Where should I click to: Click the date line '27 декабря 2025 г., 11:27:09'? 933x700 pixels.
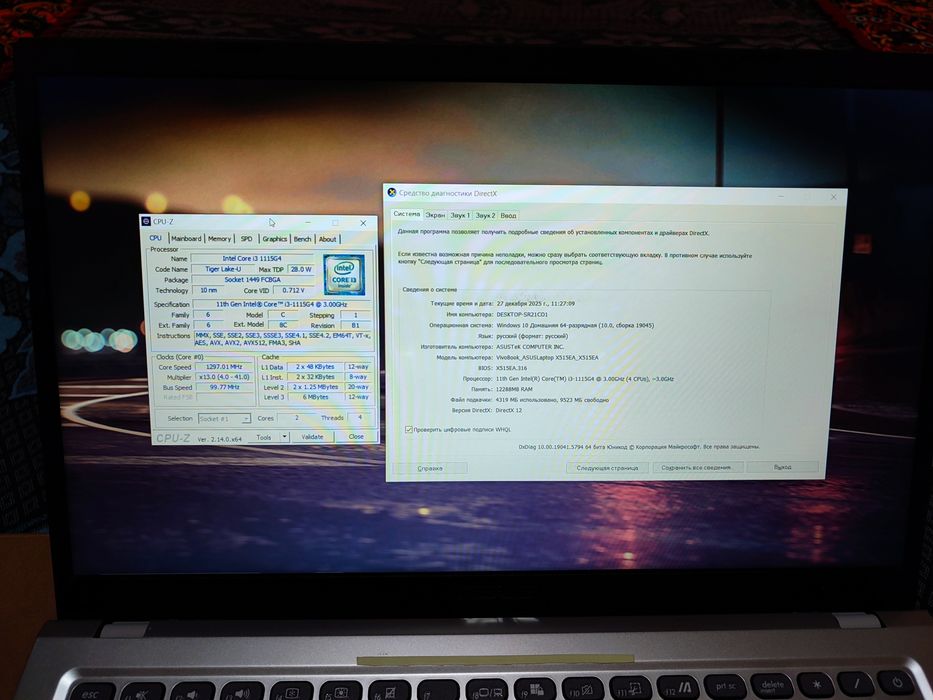(536, 304)
